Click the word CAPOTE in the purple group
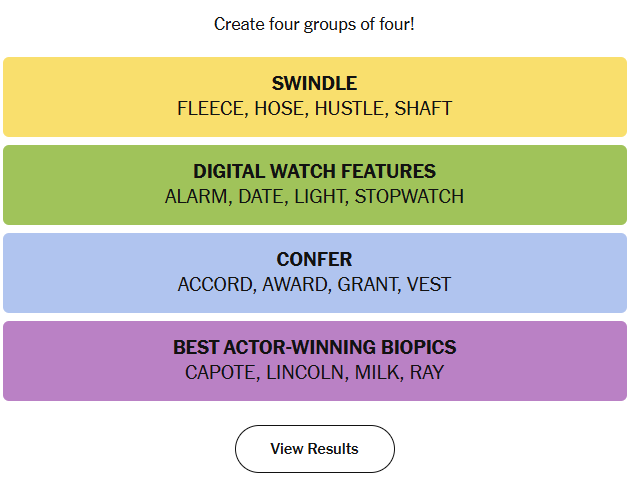The height and width of the screenshot is (477, 630). [x=220, y=372]
